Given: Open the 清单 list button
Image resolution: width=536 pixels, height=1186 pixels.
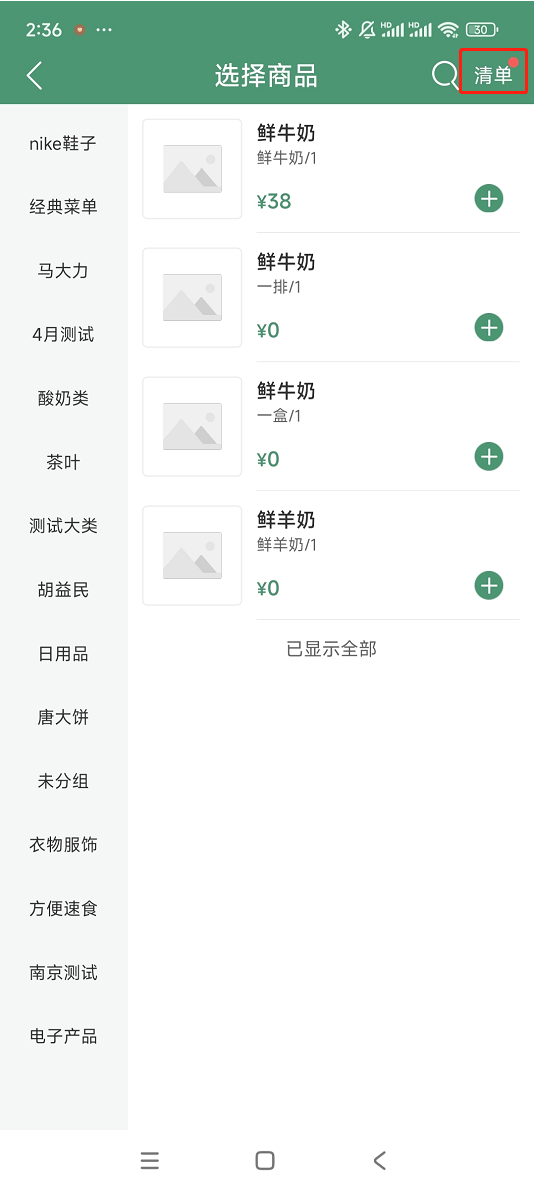Looking at the screenshot, I should 493,75.
